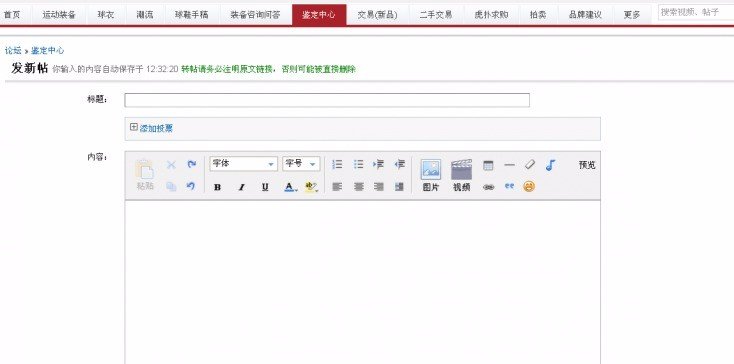This screenshot has height=364, width=734.
Task: Toggle underline formatting
Action: pos(265,187)
